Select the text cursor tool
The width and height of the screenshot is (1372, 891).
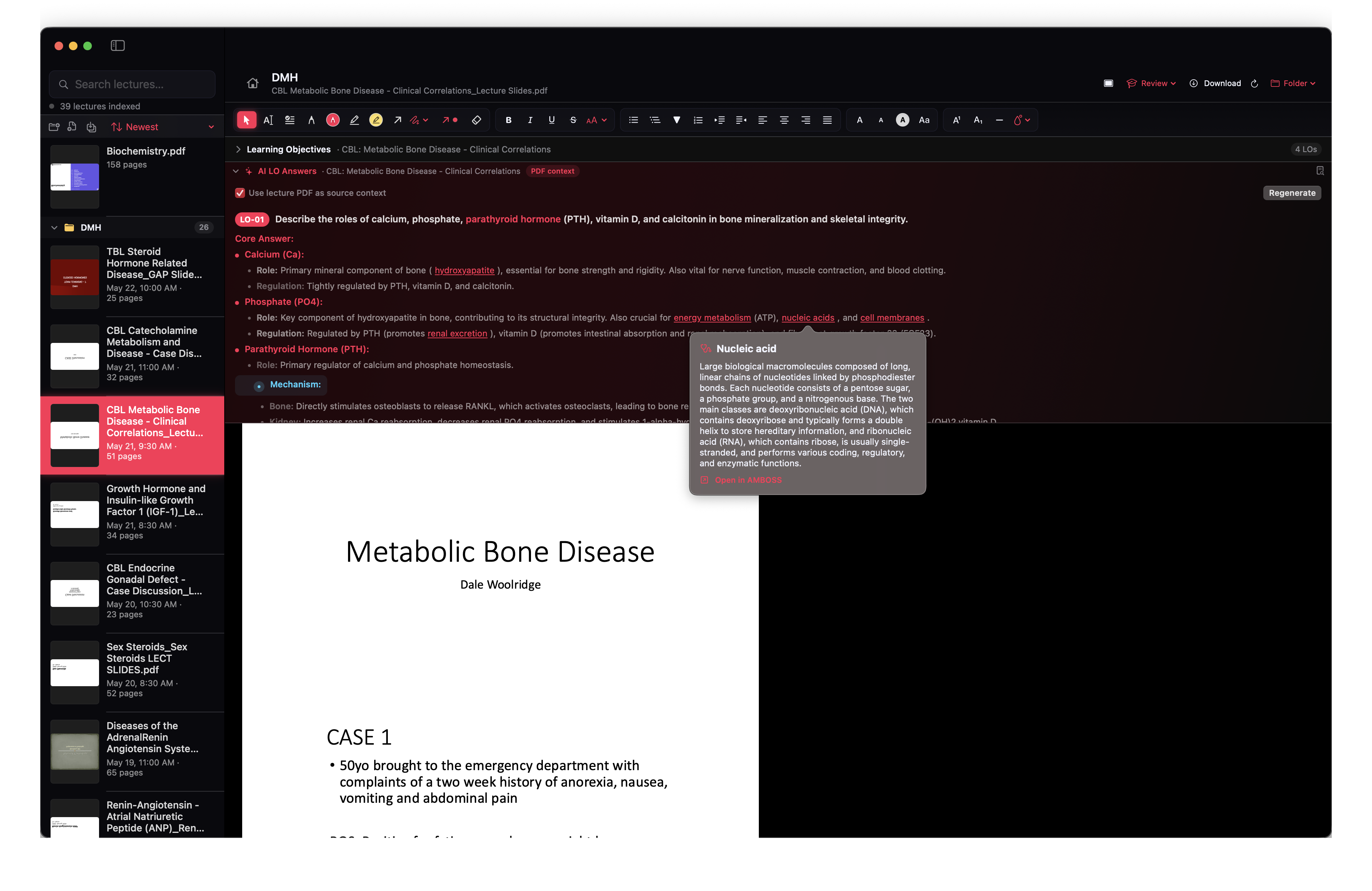click(268, 120)
